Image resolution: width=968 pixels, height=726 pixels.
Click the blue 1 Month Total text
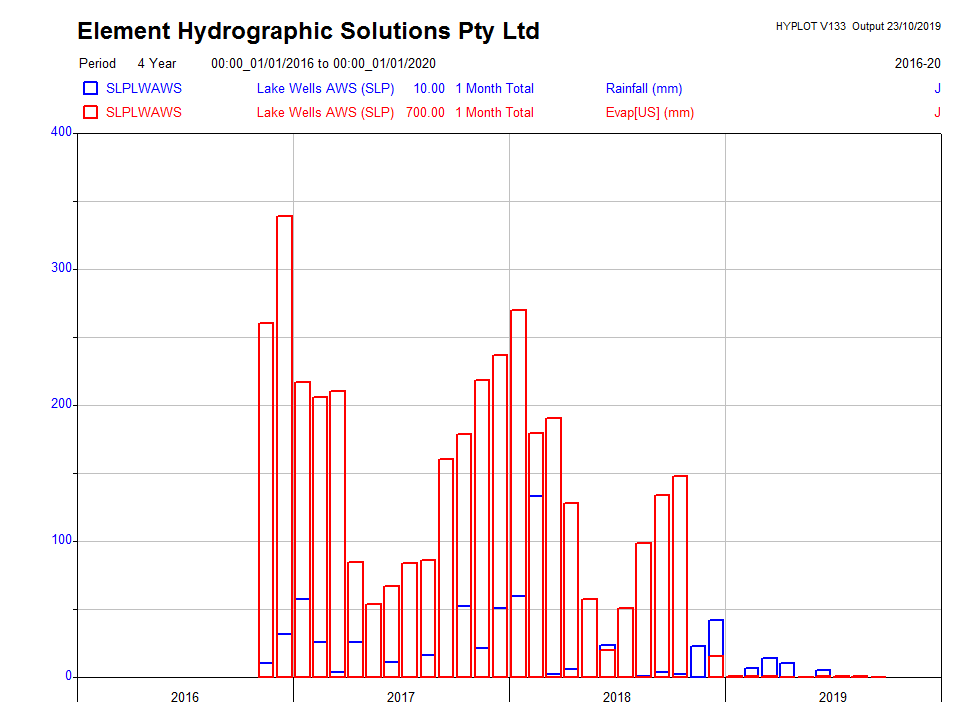[494, 88]
